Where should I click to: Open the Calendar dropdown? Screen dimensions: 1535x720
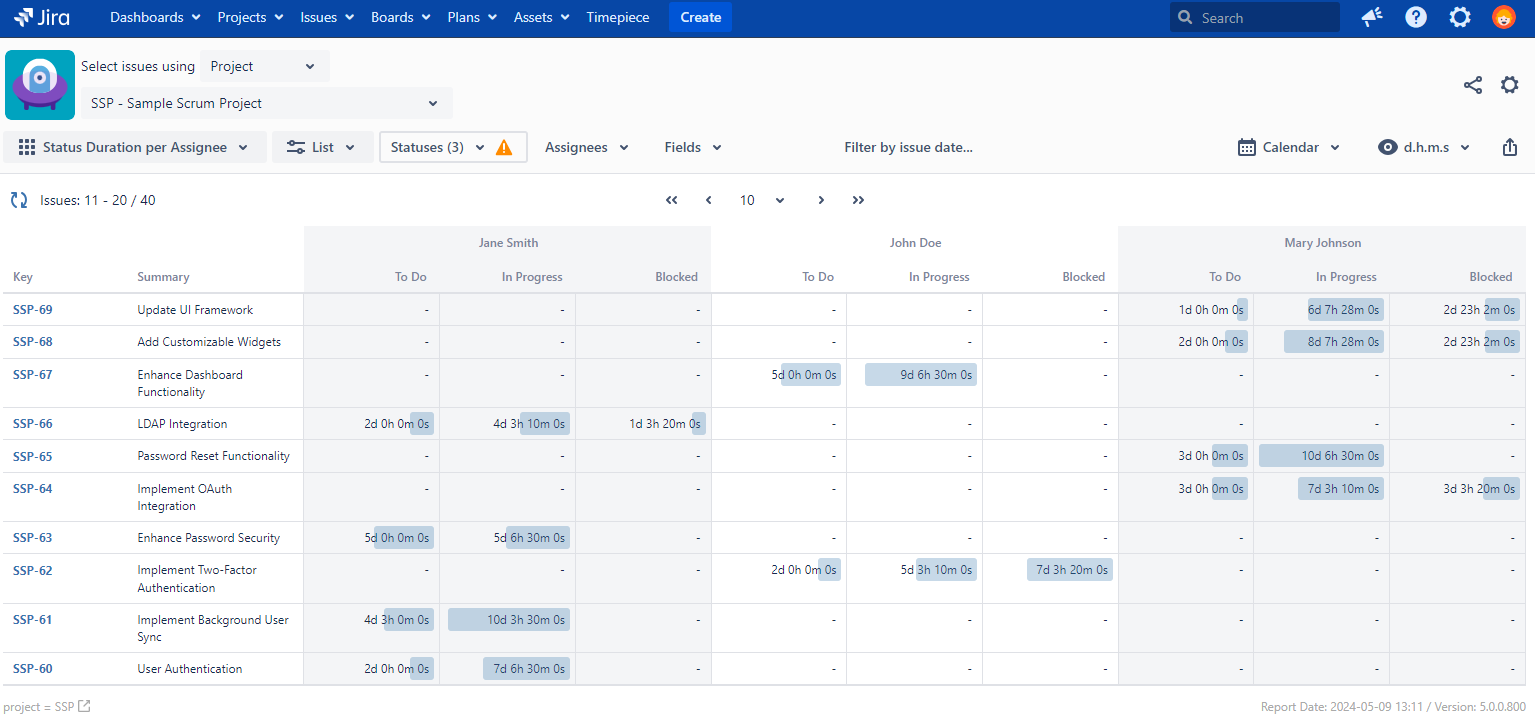coord(1288,147)
